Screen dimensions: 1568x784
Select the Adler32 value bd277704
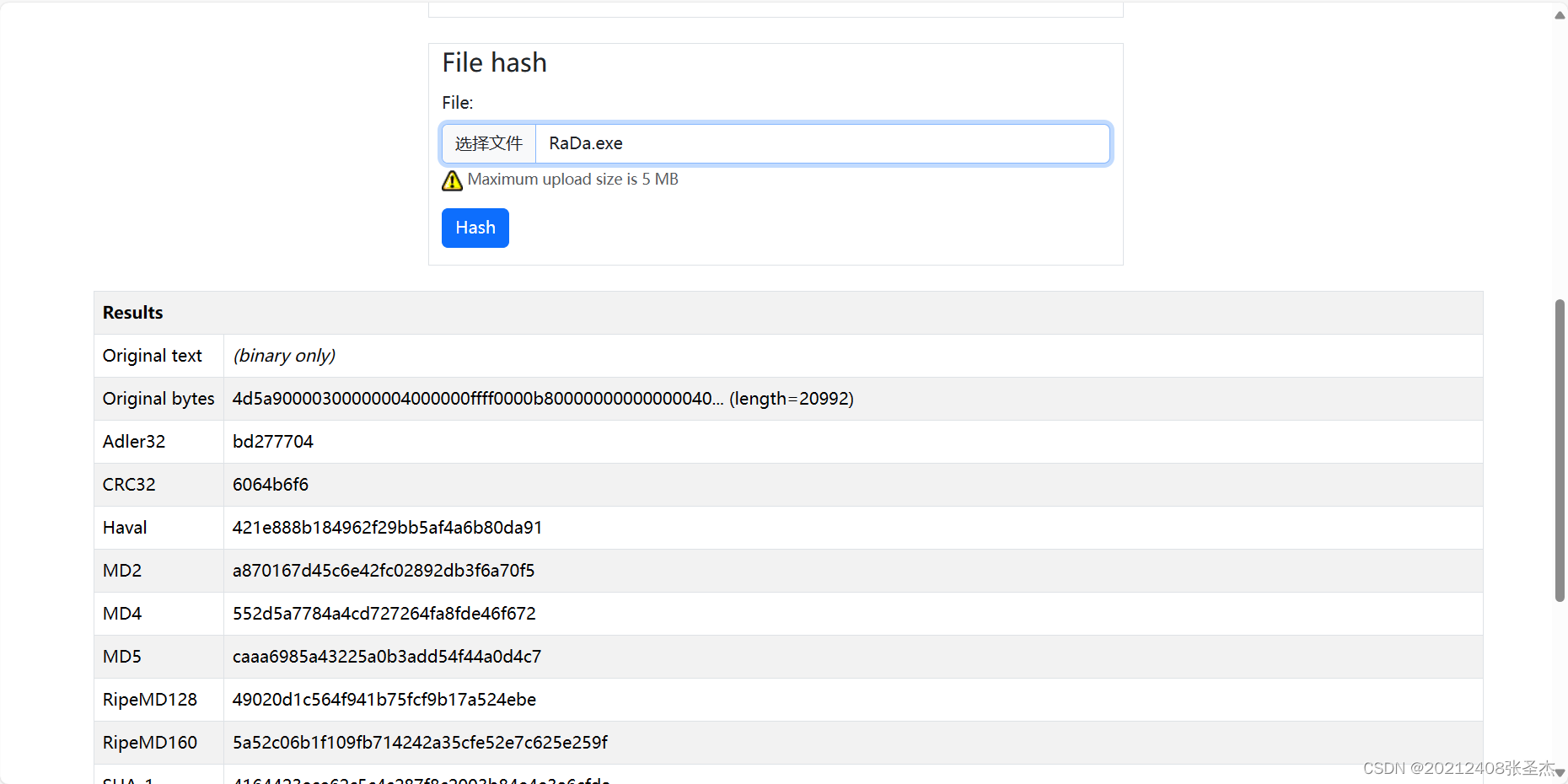pyautogui.click(x=273, y=442)
